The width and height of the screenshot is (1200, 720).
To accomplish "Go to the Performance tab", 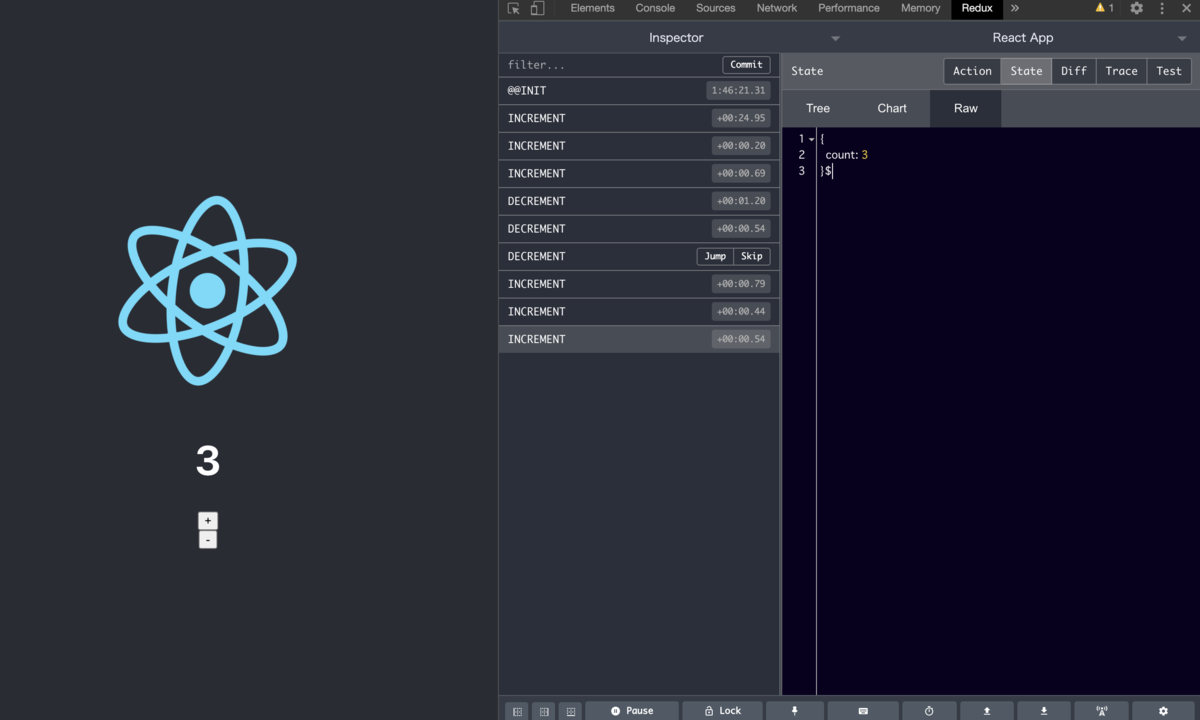I will pyautogui.click(x=849, y=8).
